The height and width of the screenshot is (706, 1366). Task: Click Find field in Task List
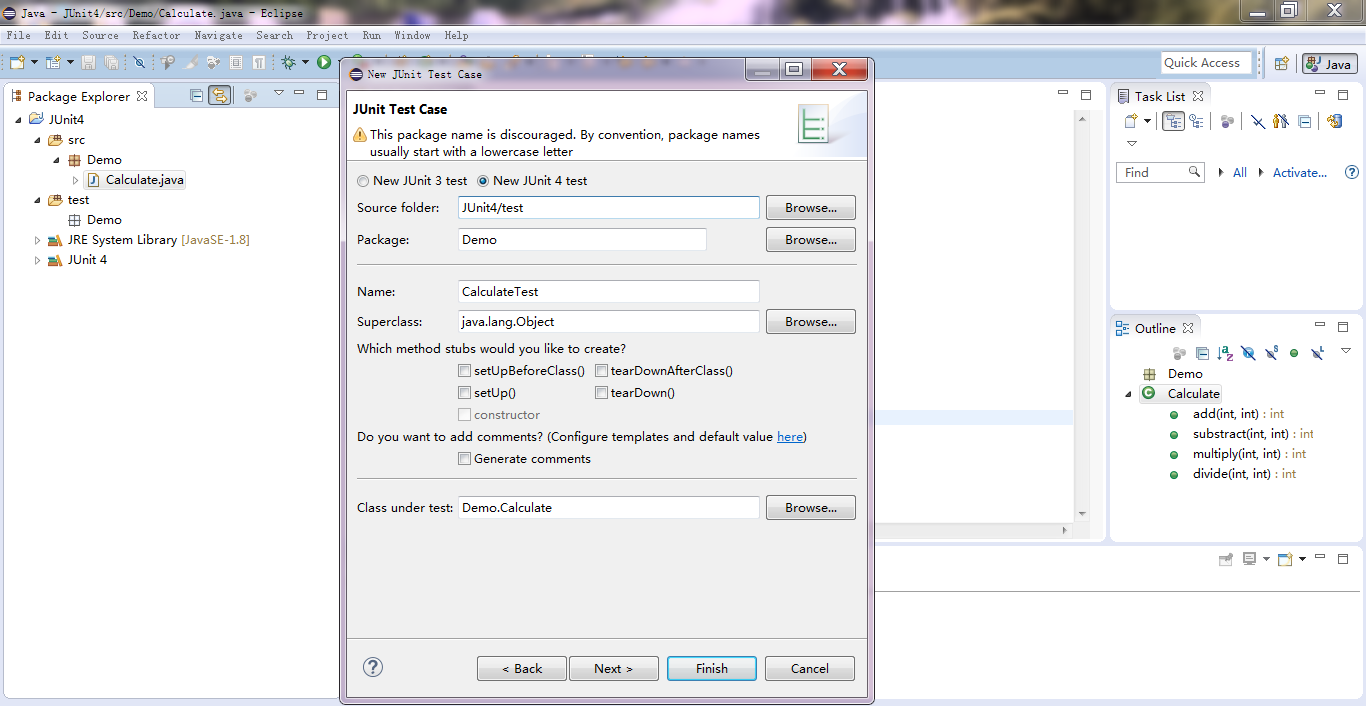[1160, 172]
